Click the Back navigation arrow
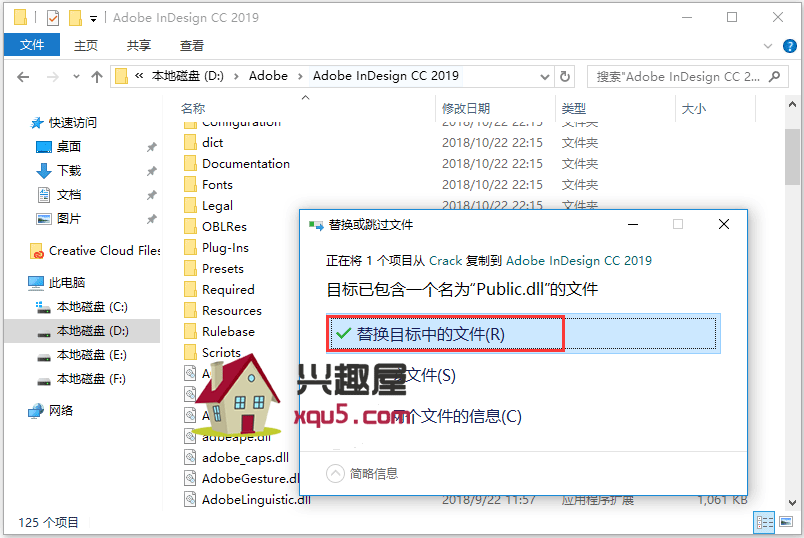Image resolution: width=804 pixels, height=538 pixels. [x=23, y=77]
